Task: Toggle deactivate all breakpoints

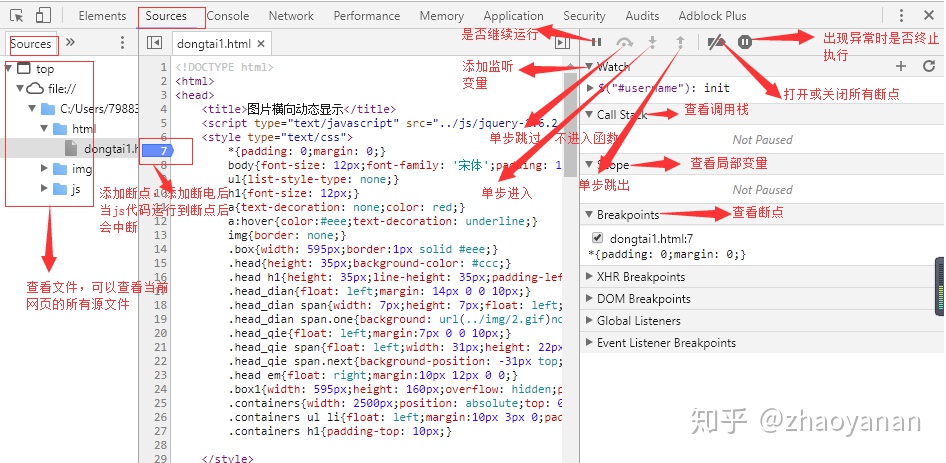Action: click(x=715, y=42)
